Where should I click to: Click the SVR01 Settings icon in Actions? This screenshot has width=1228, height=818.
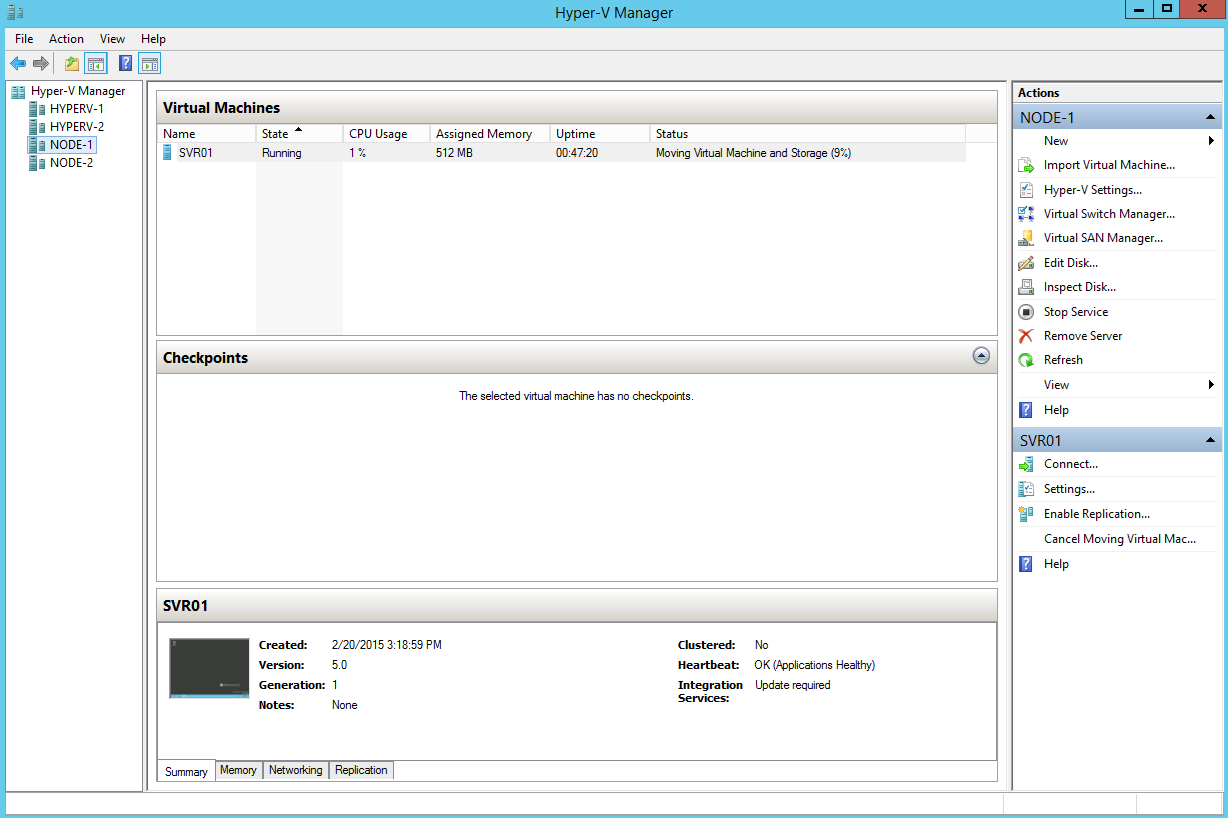(1026, 489)
